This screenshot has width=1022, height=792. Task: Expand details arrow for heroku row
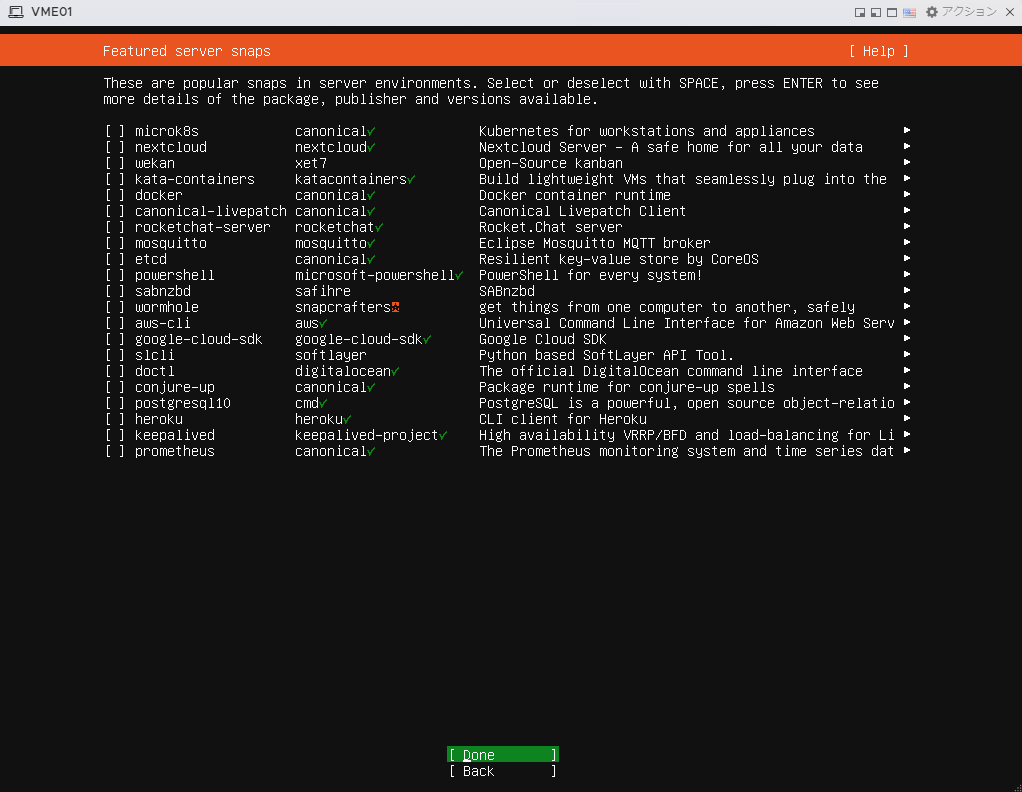click(x=907, y=418)
